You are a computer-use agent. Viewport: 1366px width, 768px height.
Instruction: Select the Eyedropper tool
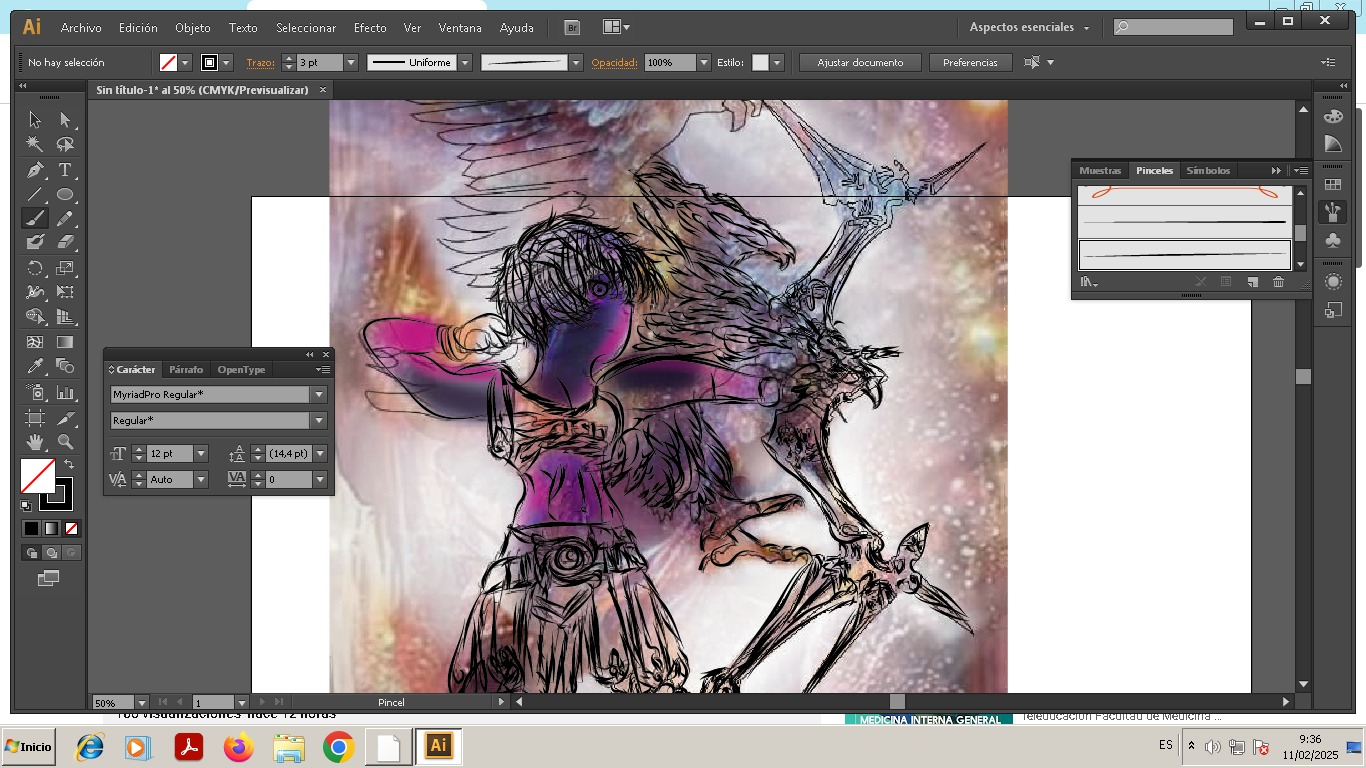[35, 367]
